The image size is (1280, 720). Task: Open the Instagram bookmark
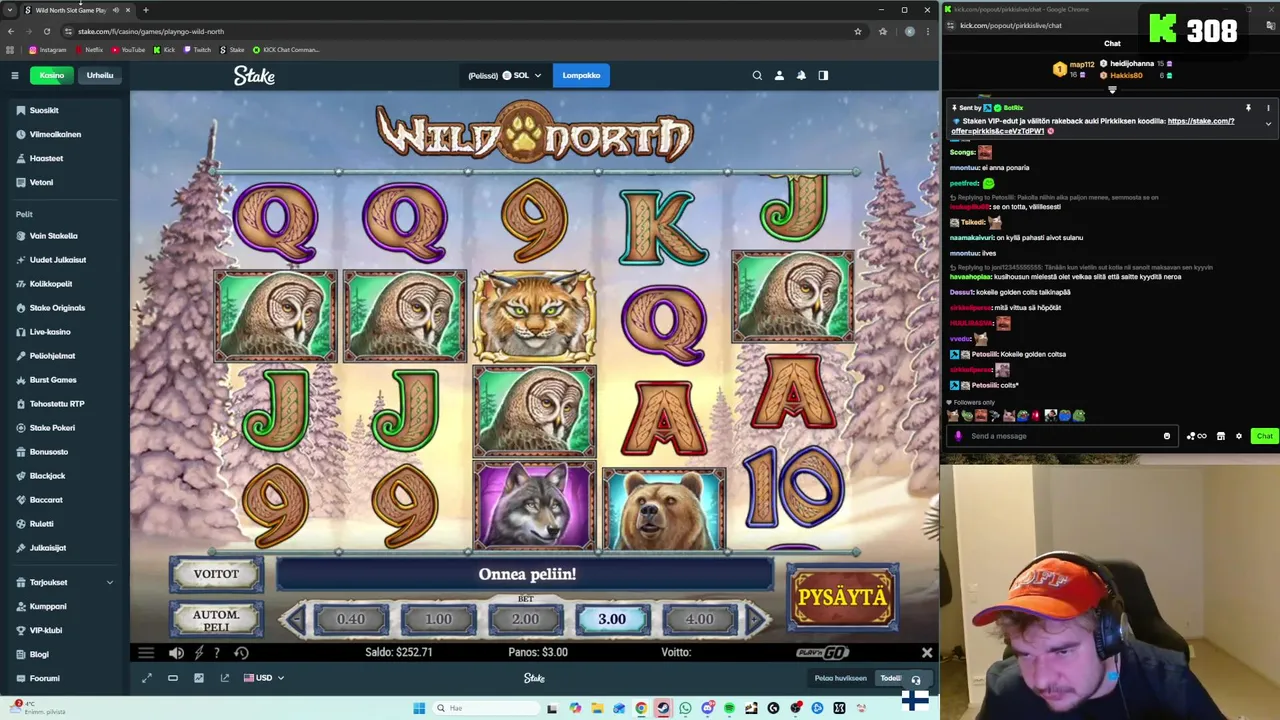click(x=47, y=49)
